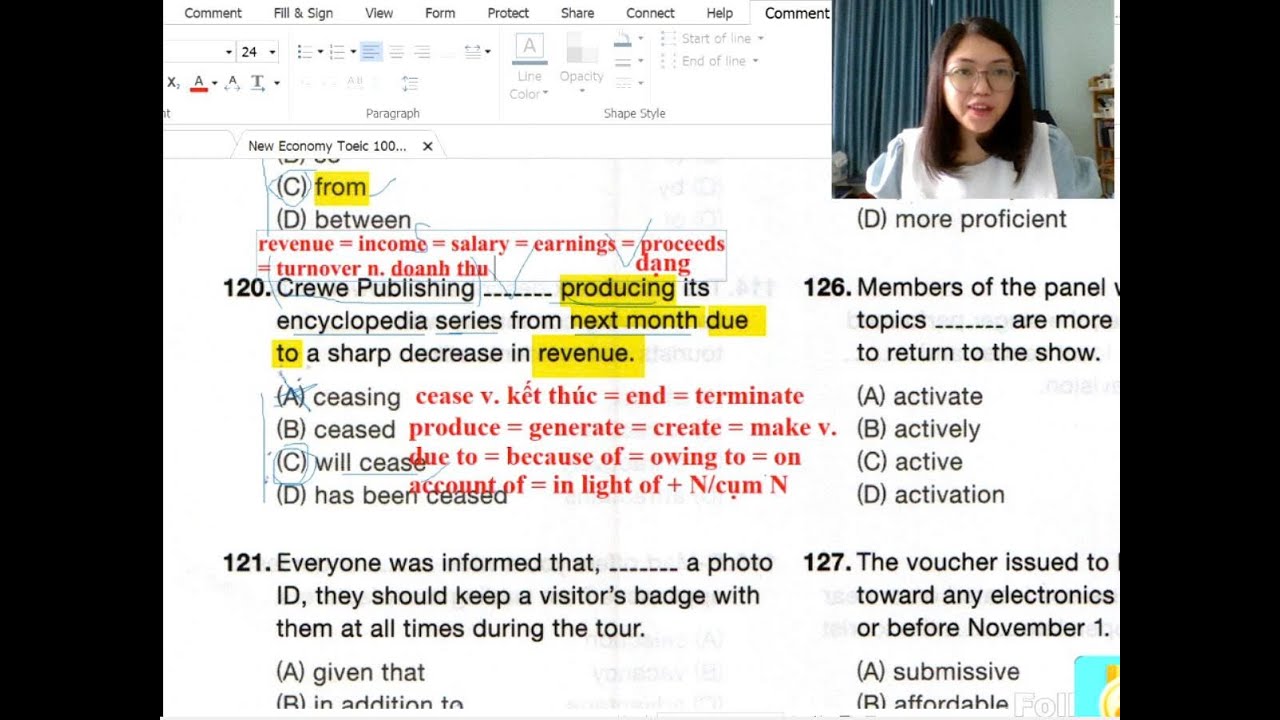Apply the red font color
This screenshot has width=1280, height=720.
point(198,82)
